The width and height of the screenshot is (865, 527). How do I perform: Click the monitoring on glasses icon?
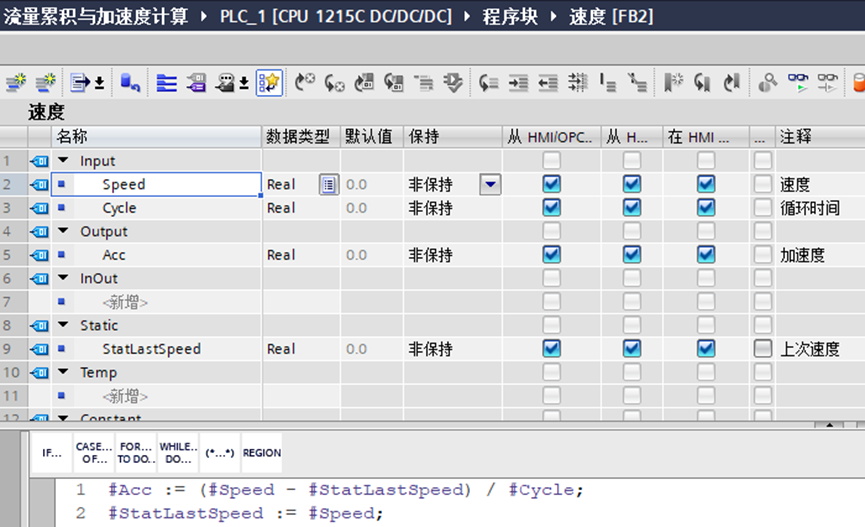[798, 83]
